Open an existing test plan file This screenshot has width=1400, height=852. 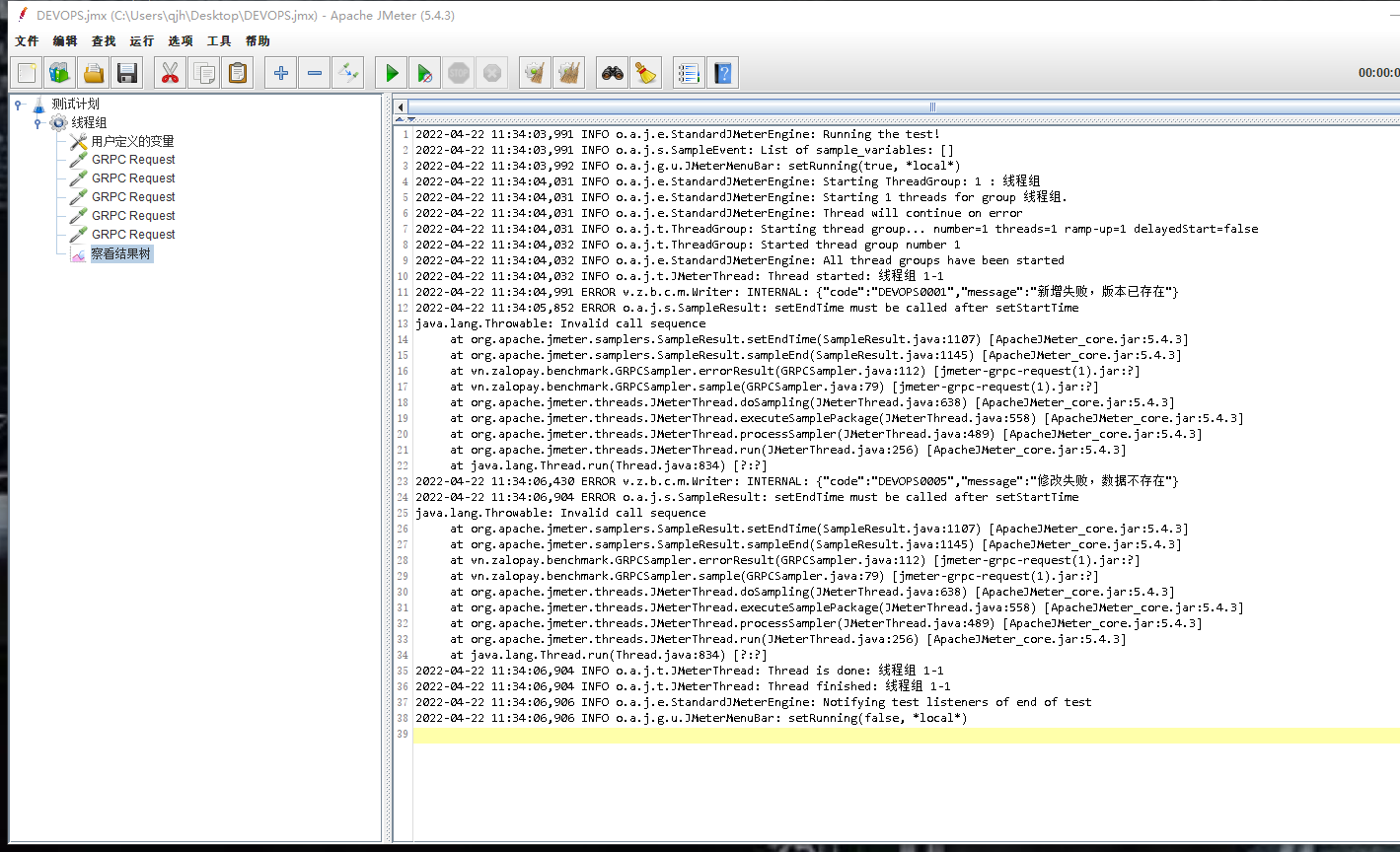pyautogui.click(x=93, y=72)
